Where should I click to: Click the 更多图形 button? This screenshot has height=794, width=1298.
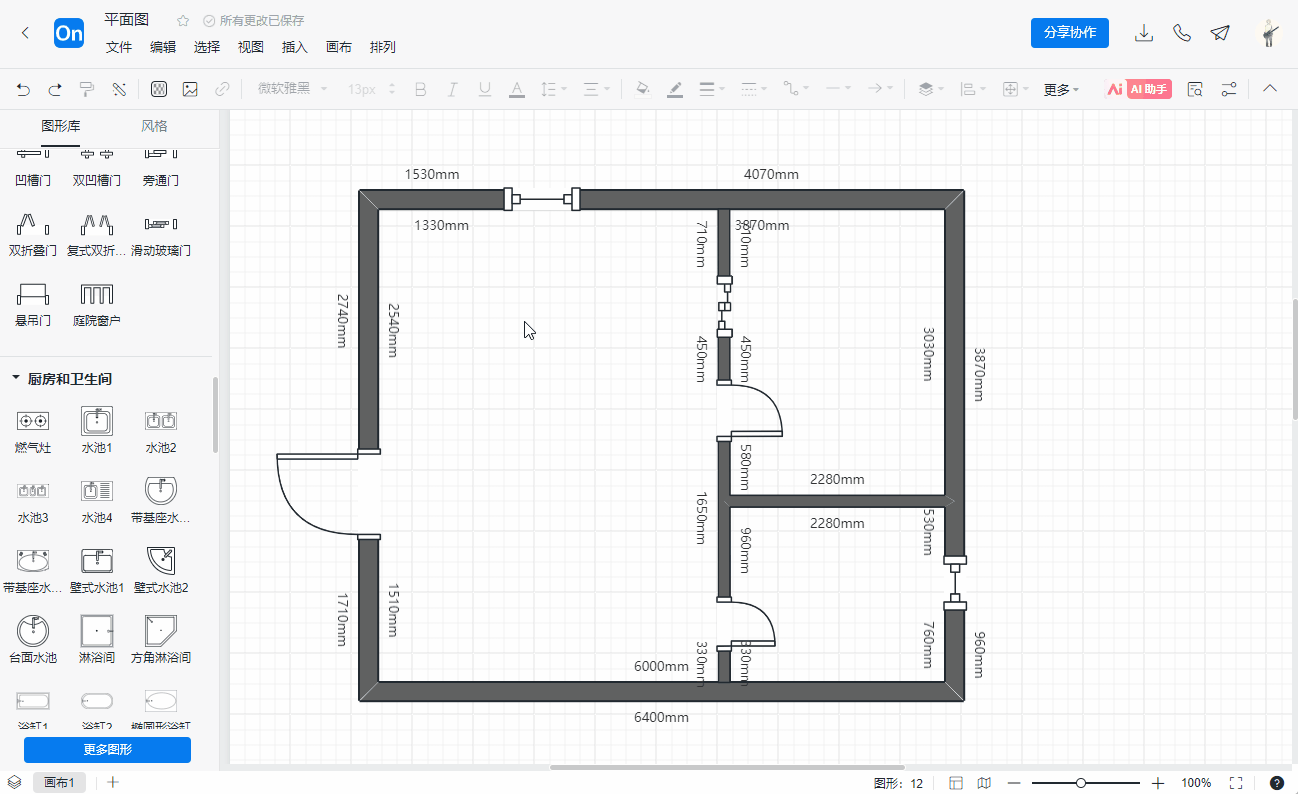(x=107, y=750)
